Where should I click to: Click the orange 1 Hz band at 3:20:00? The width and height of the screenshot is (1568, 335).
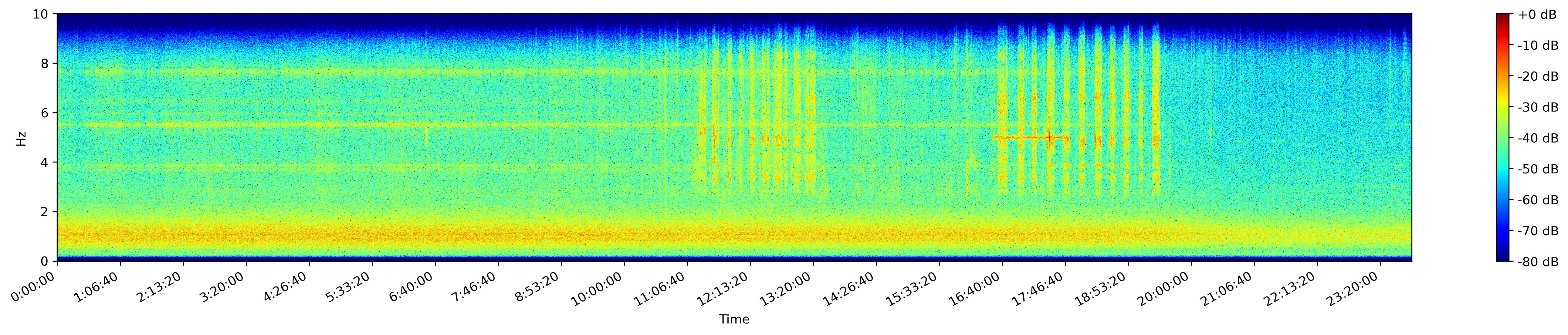pyautogui.click(x=246, y=235)
